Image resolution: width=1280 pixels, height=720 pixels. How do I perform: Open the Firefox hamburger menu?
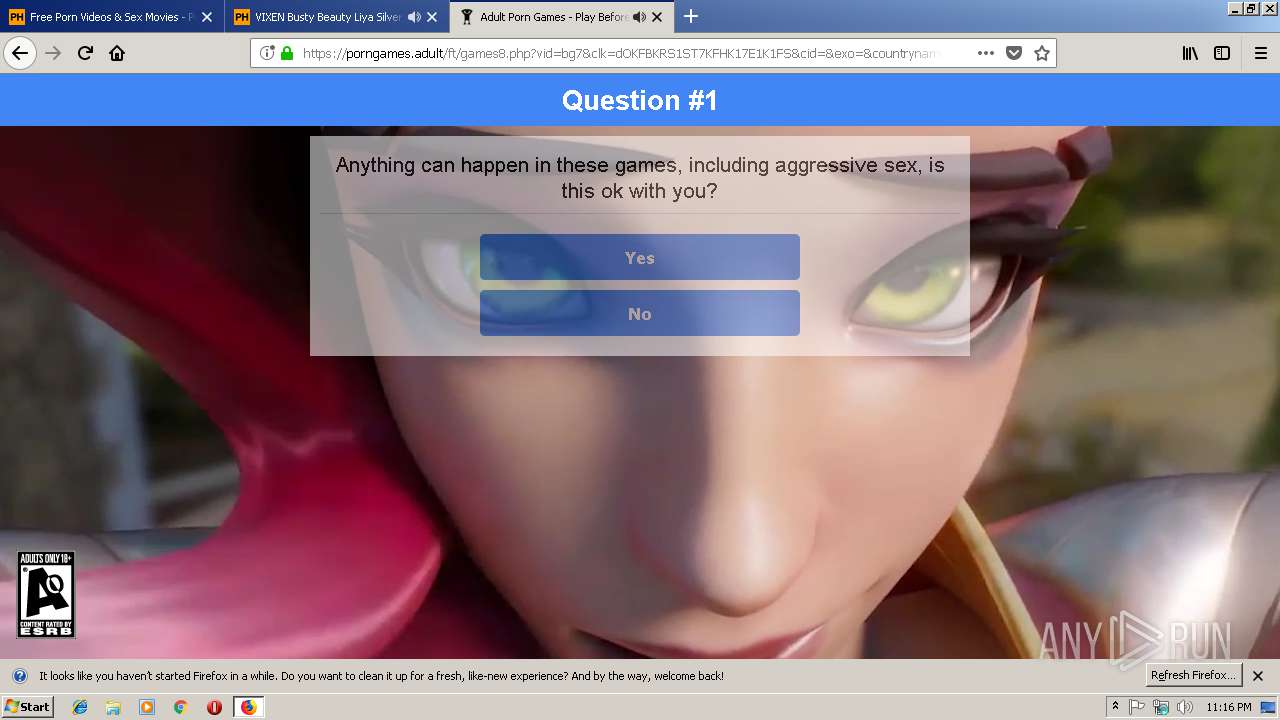click(1260, 53)
